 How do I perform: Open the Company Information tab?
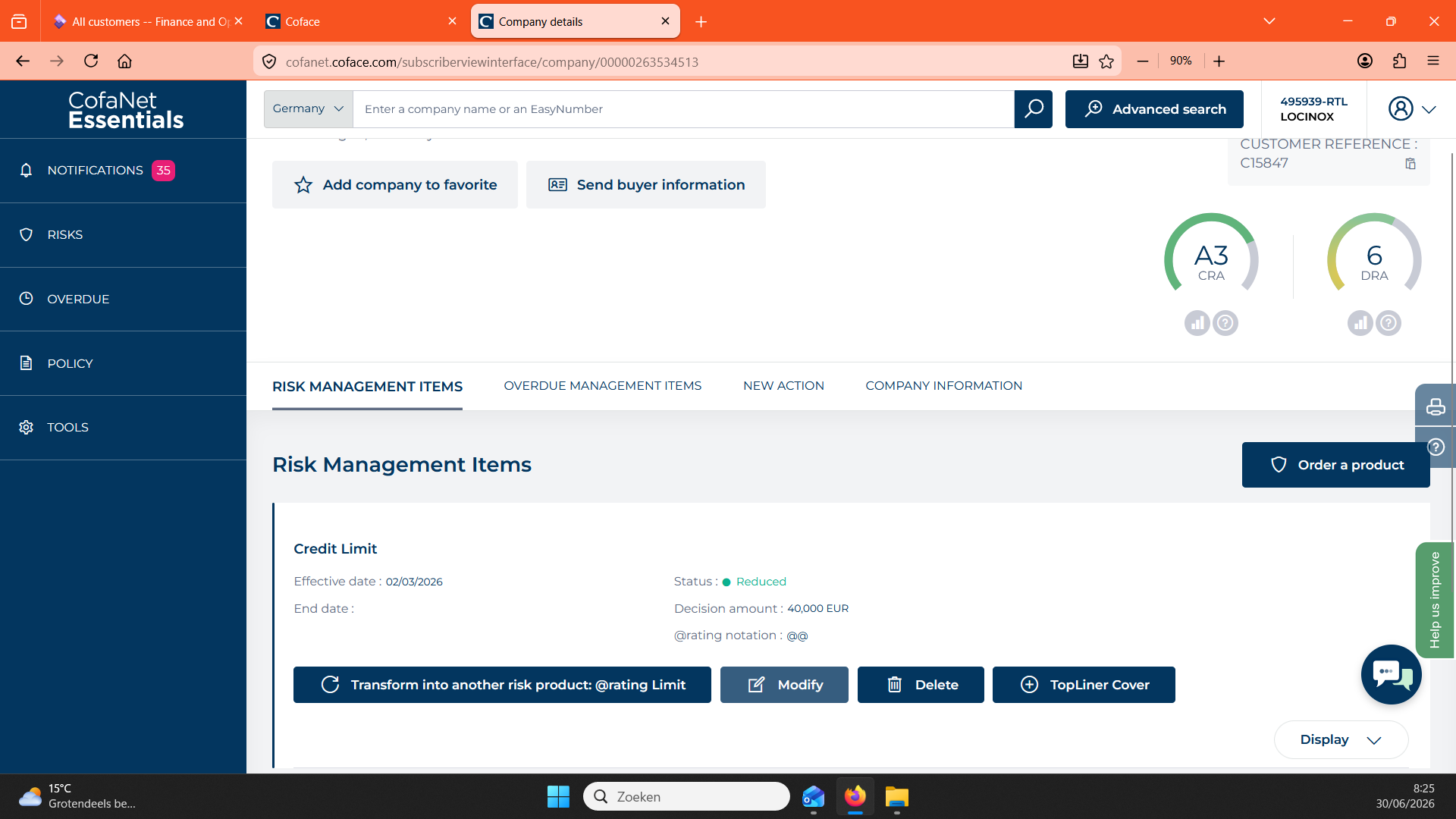click(x=944, y=386)
